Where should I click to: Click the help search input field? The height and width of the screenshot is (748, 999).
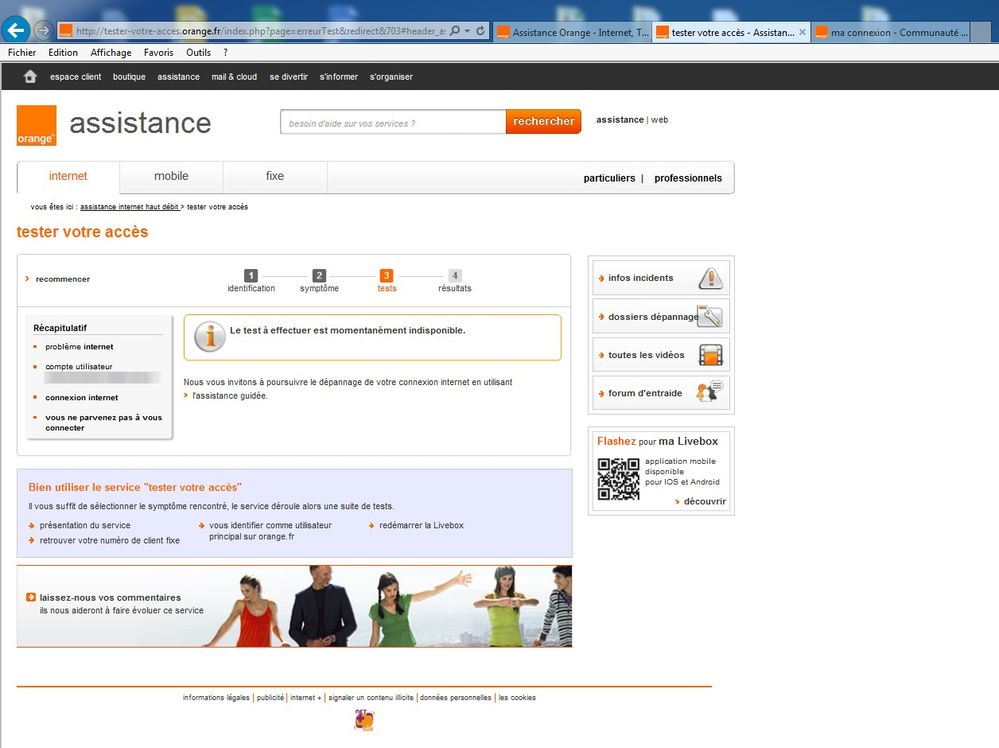pos(393,122)
